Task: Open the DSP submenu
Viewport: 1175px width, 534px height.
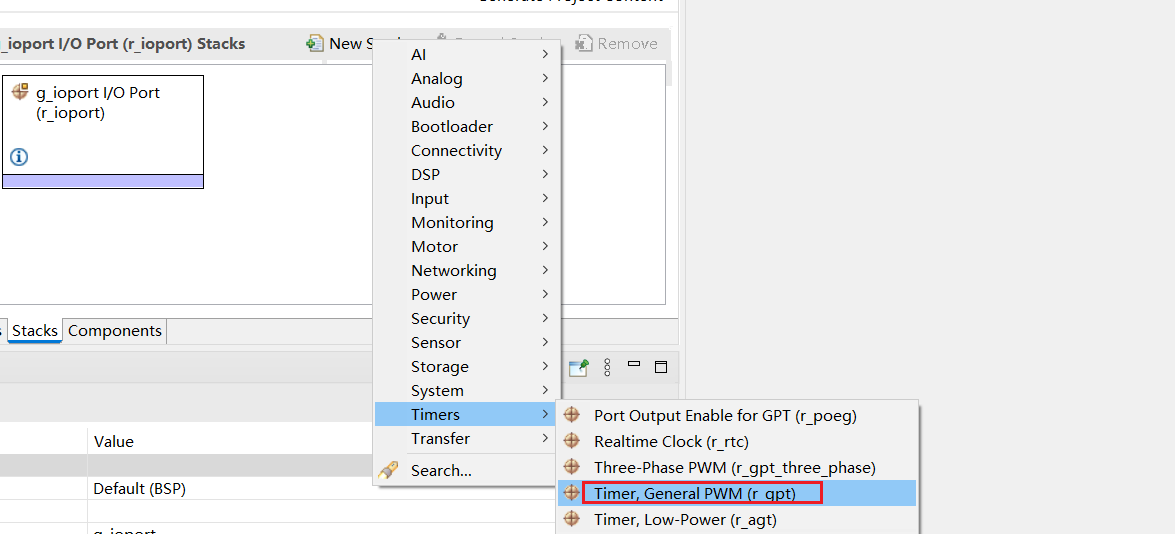Action: coord(467,175)
